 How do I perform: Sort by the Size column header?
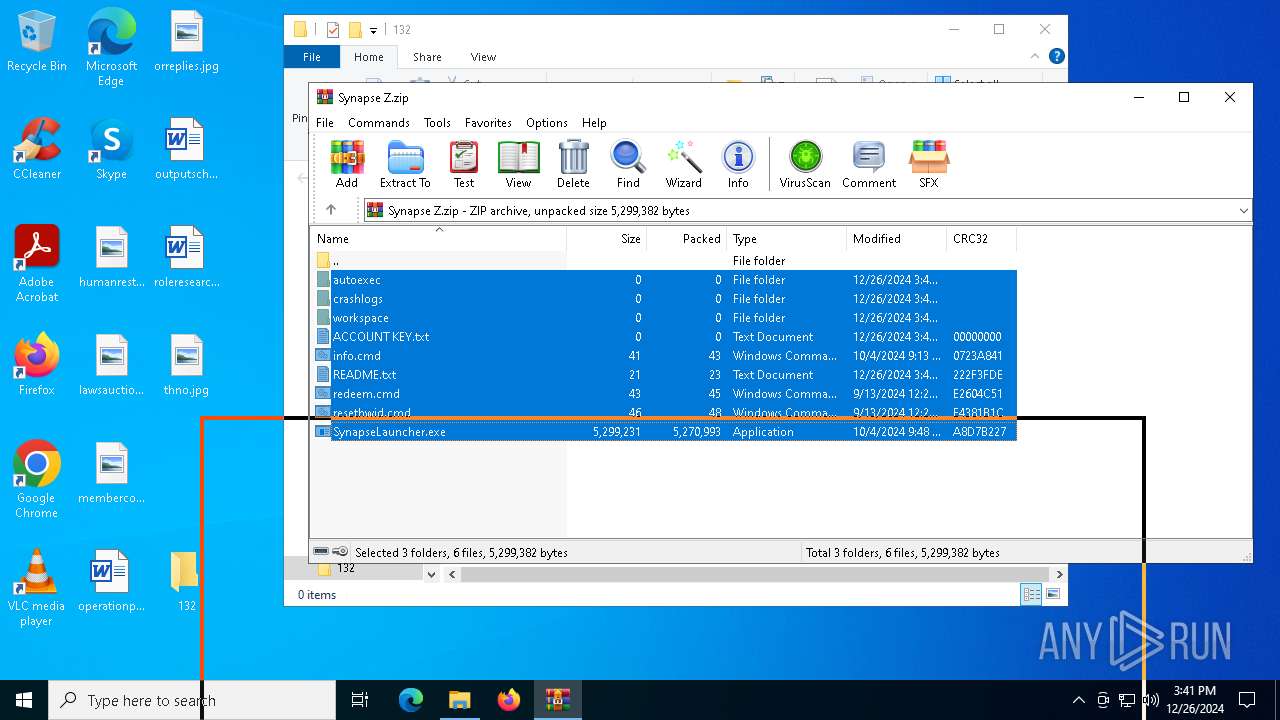pyautogui.click(x=606, y=239)
